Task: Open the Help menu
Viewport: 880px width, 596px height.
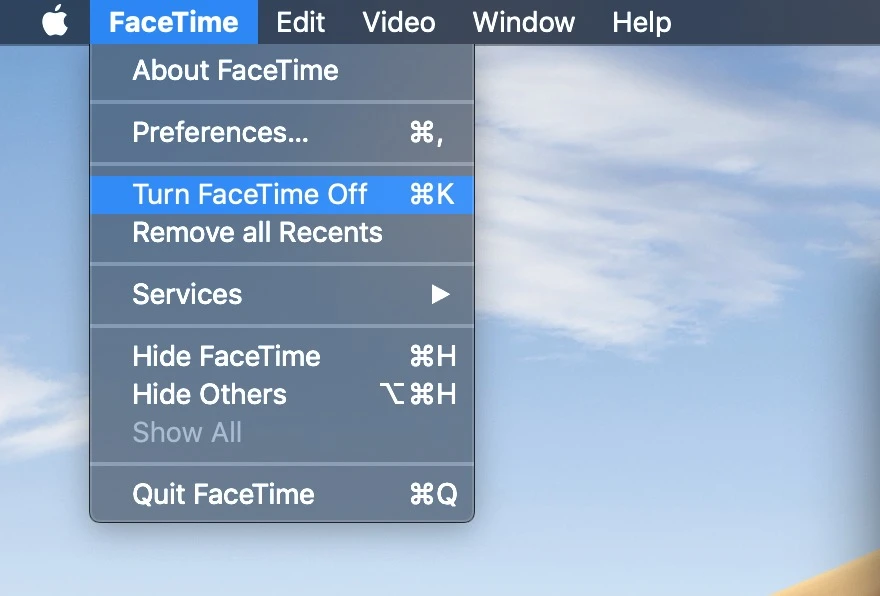Action: click(x=641, y=22)
